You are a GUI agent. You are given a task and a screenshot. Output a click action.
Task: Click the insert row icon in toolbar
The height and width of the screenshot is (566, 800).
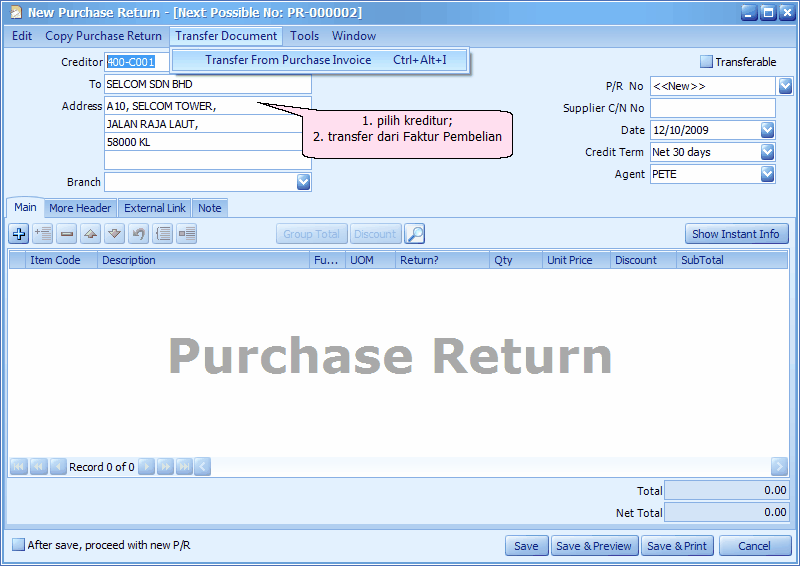click(x=43, y=234)
